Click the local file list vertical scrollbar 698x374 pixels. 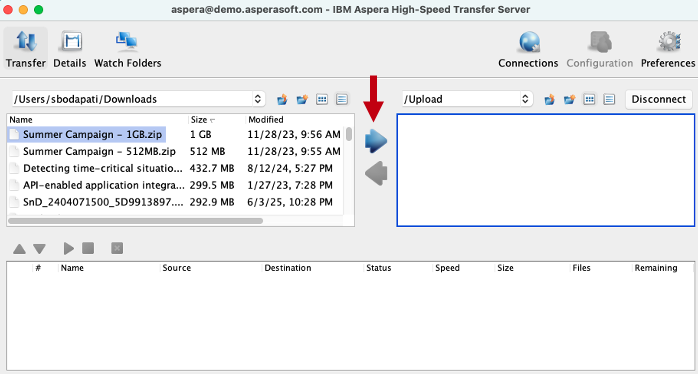coord(349,134)
